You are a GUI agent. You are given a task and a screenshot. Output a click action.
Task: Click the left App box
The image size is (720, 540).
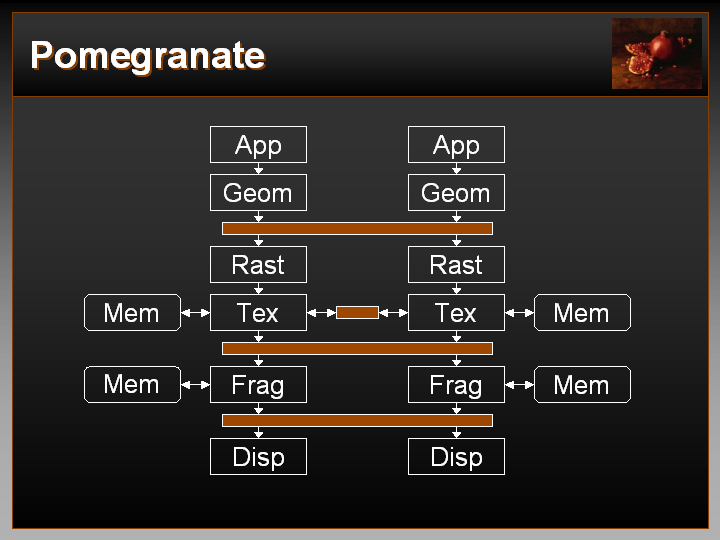258,145
